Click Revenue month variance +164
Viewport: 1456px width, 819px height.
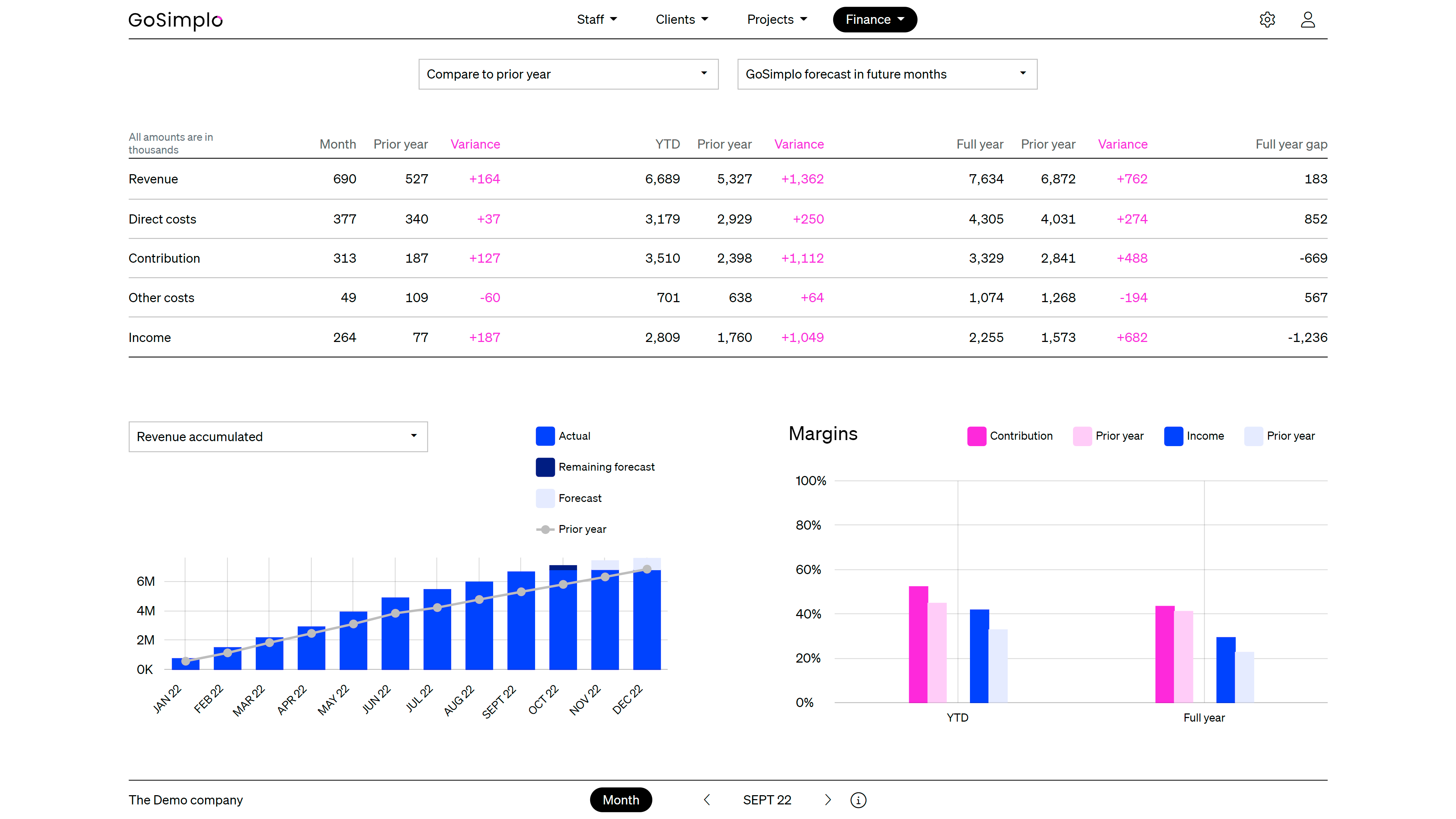coord(484,179)
